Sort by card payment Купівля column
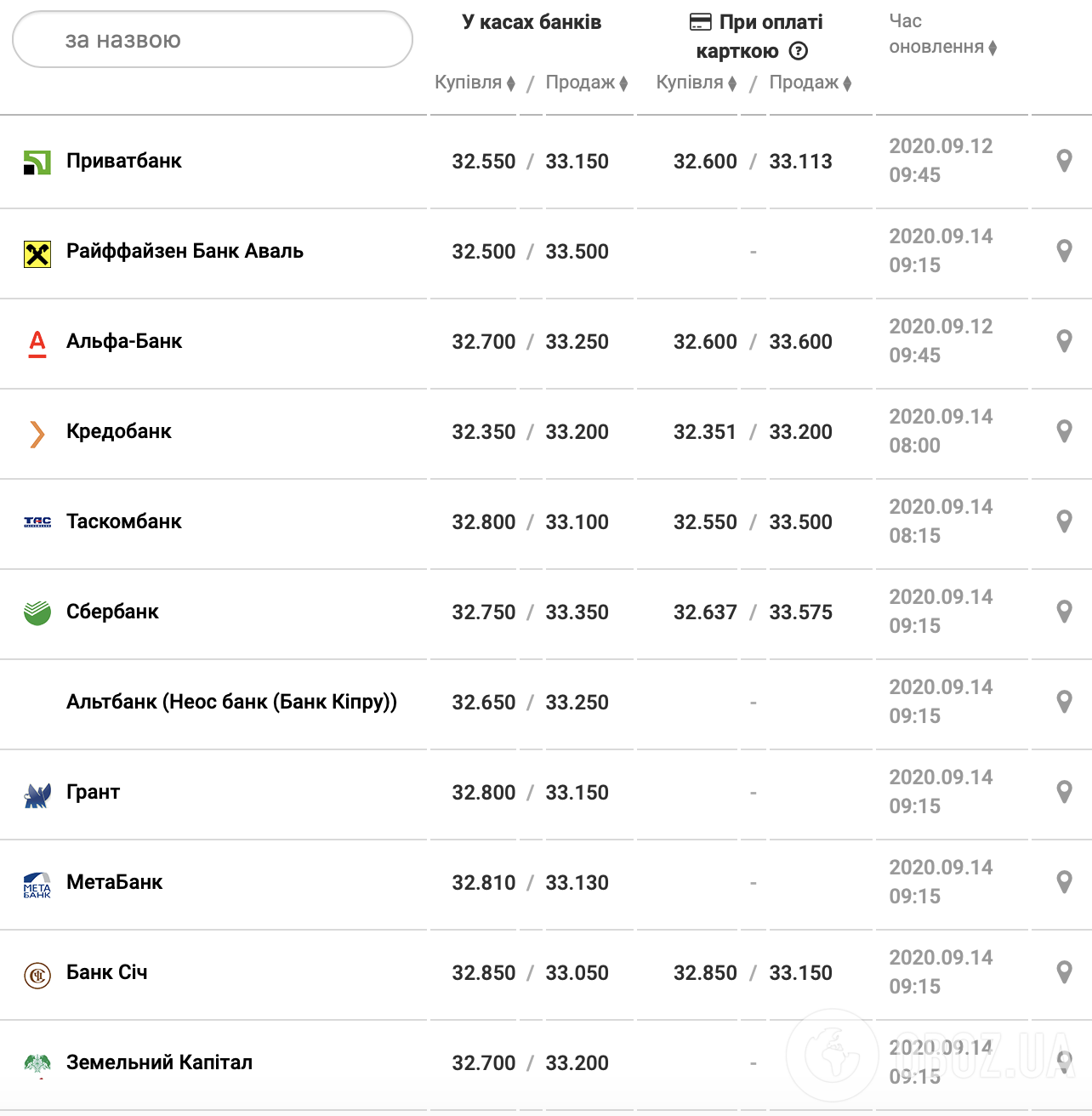The image size is (1092, 1116). tap(697, 83)
